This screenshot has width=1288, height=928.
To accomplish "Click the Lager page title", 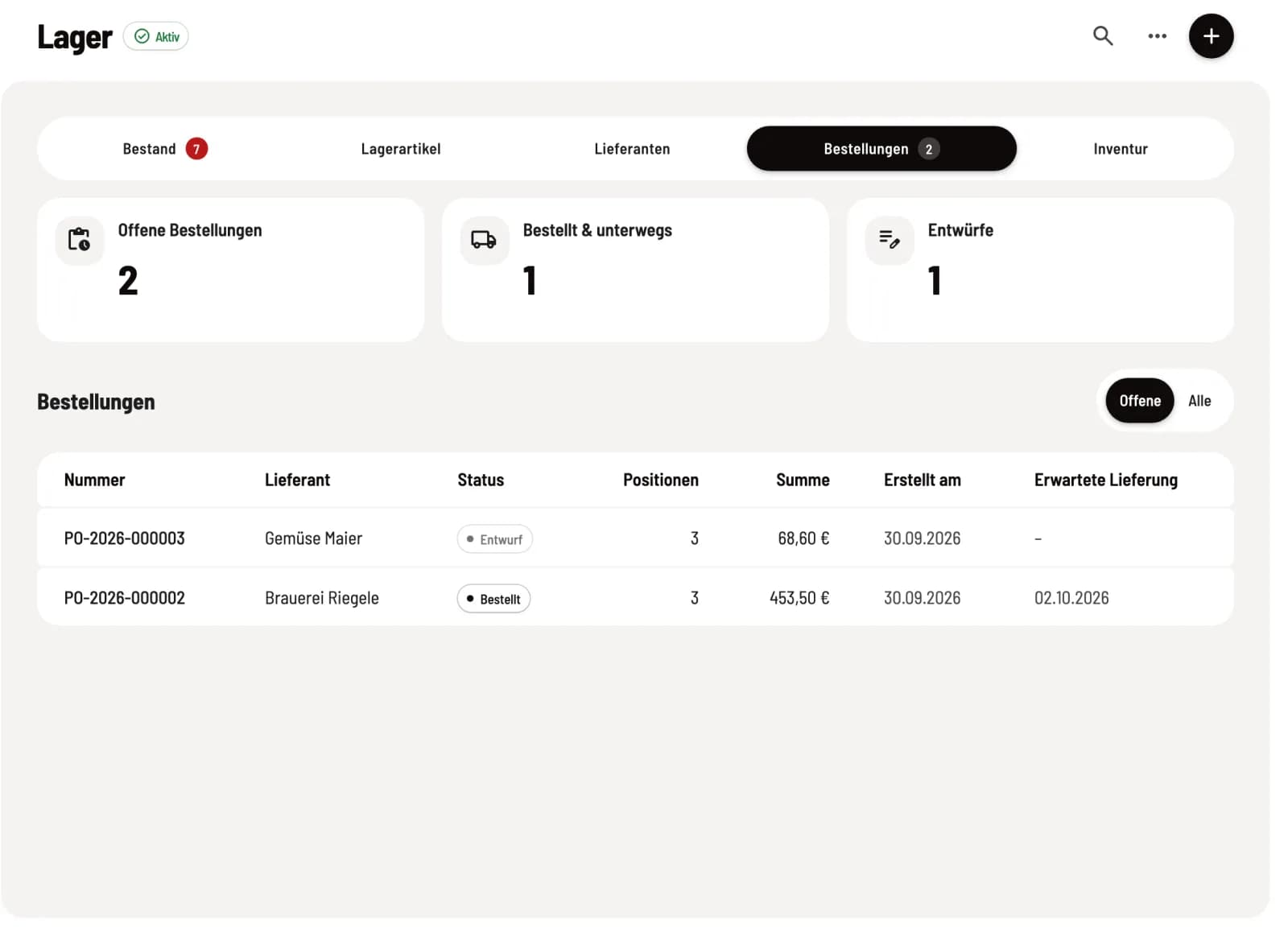I will 75,37.
